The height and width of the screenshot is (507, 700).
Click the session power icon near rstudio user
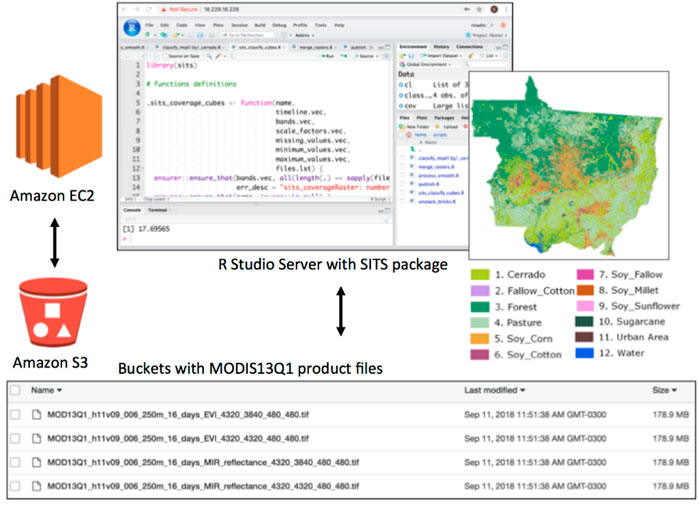503,25
